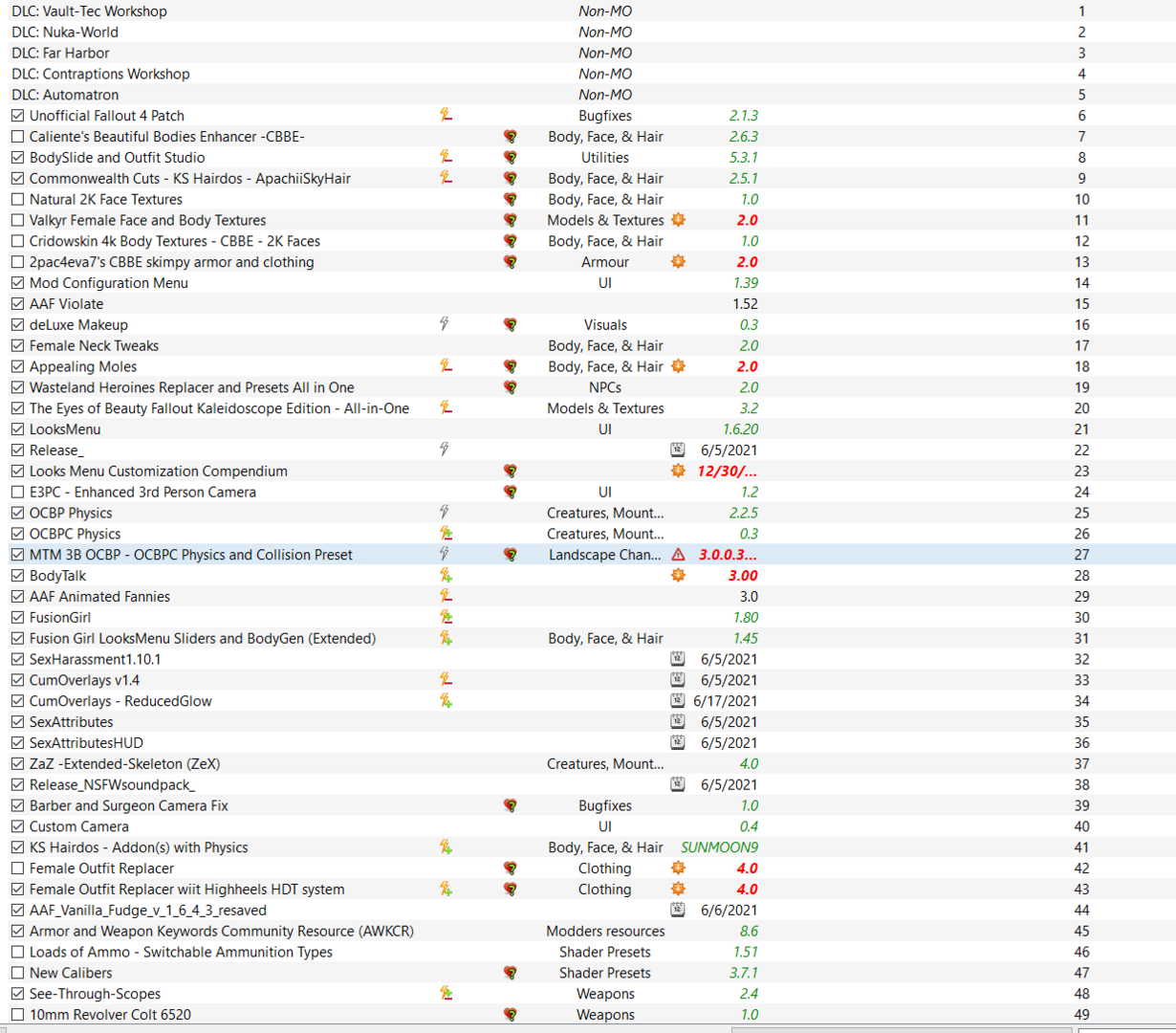
Task: Click the update-available icon on Female Outfit Replacer wiit Highheels row
Action: tap(678, 889)
